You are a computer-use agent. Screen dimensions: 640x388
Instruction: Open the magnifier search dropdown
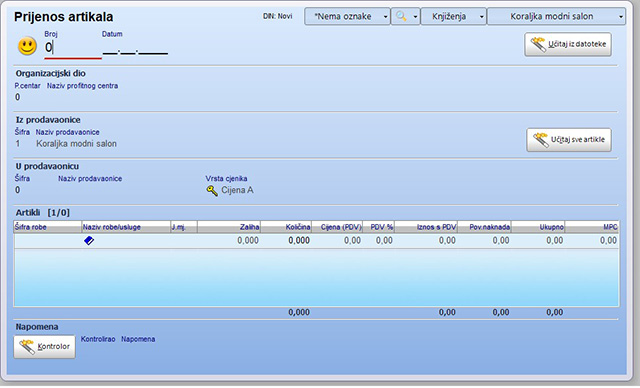point(405,16)
